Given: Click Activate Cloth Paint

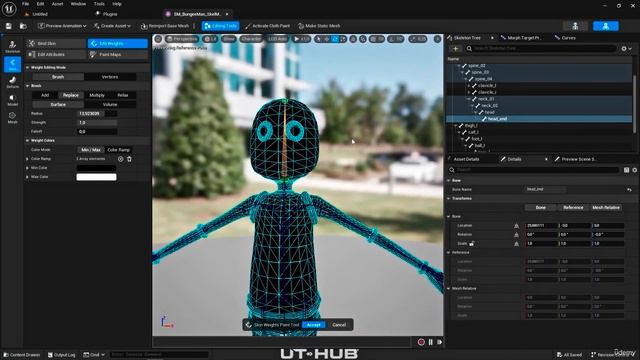Looking at the screenshot, I should click(267, 26).
